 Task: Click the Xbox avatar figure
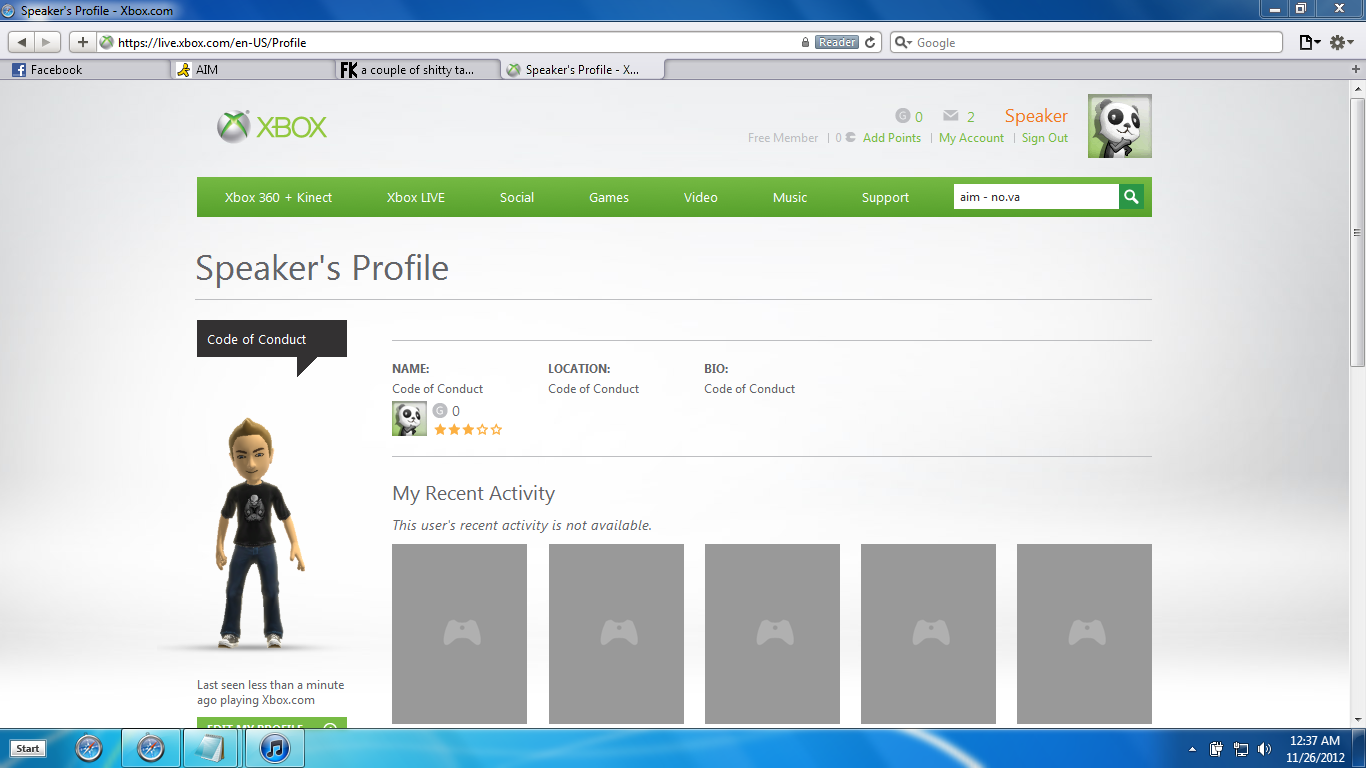tap(255, 532)
